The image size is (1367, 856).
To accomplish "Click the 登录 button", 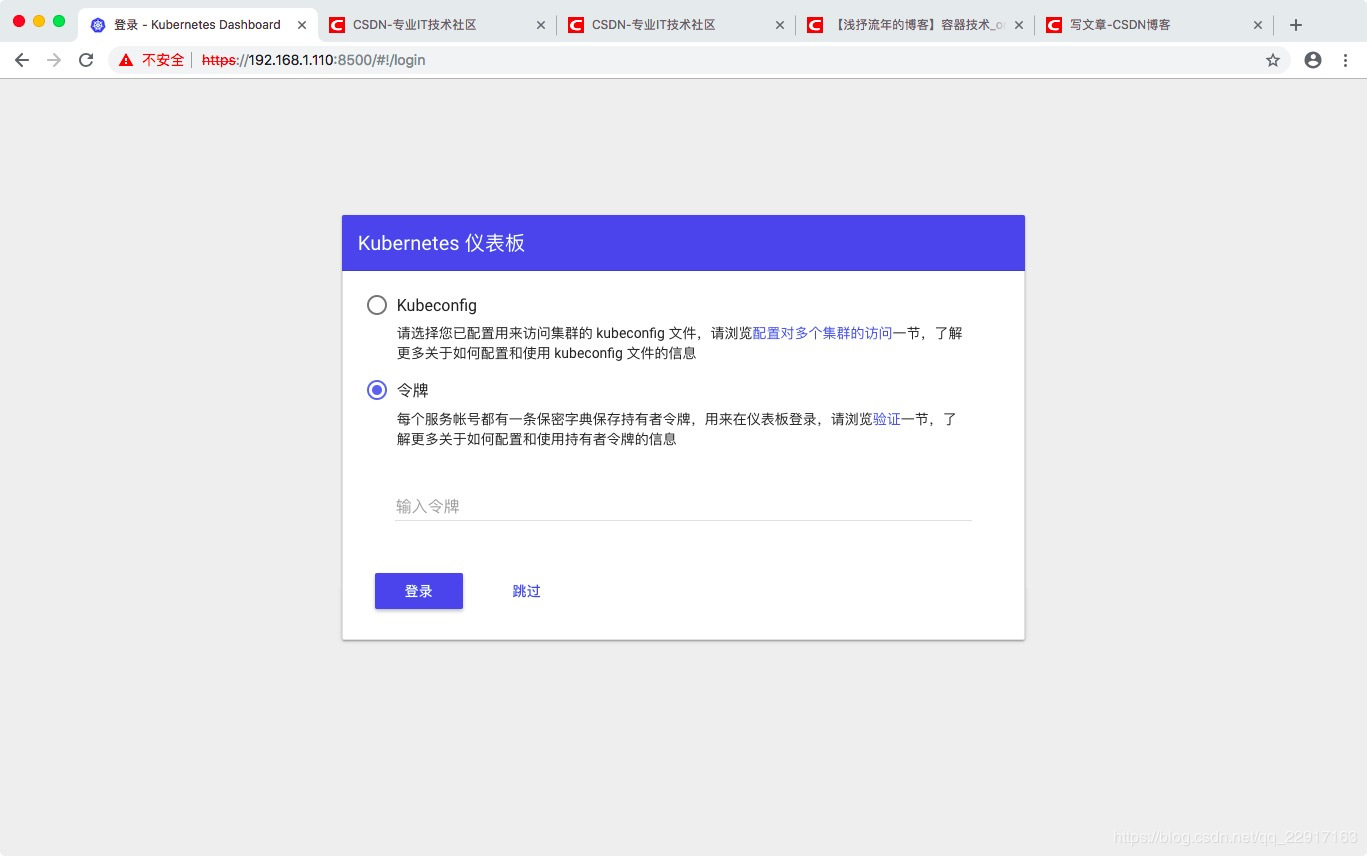I will (x=419, y=591).
